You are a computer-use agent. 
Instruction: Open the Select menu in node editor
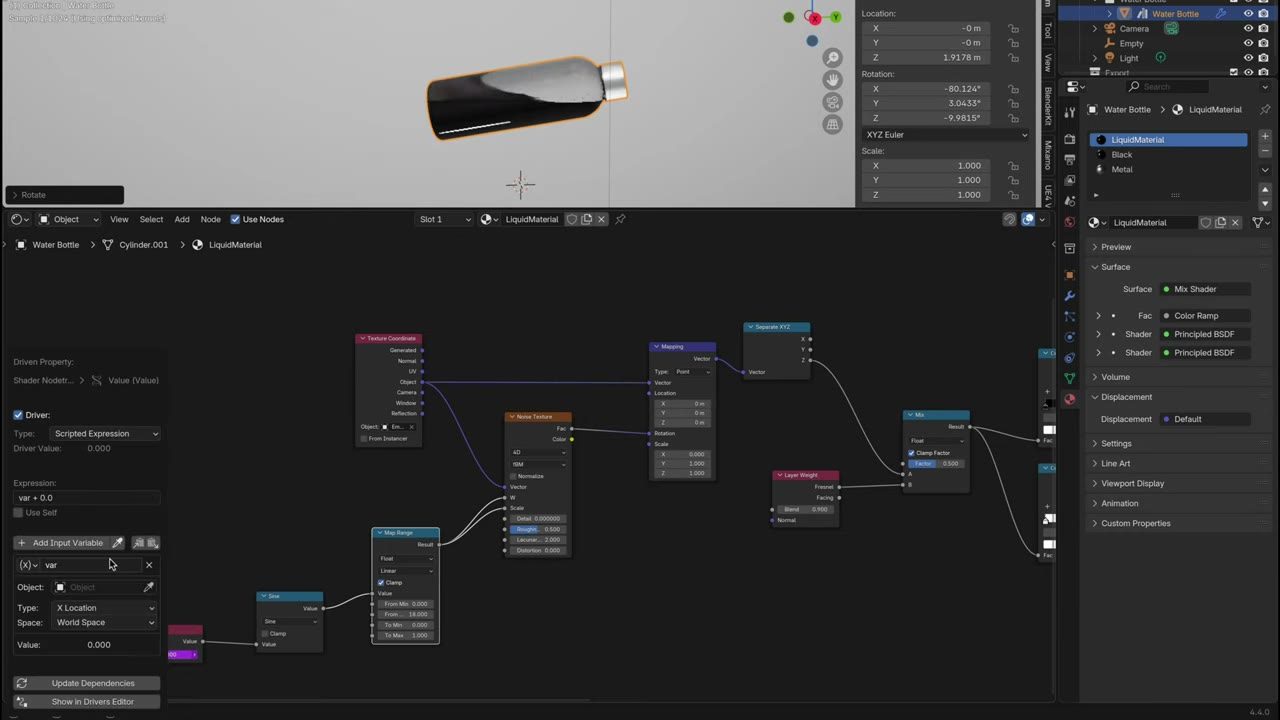(151, 219)
